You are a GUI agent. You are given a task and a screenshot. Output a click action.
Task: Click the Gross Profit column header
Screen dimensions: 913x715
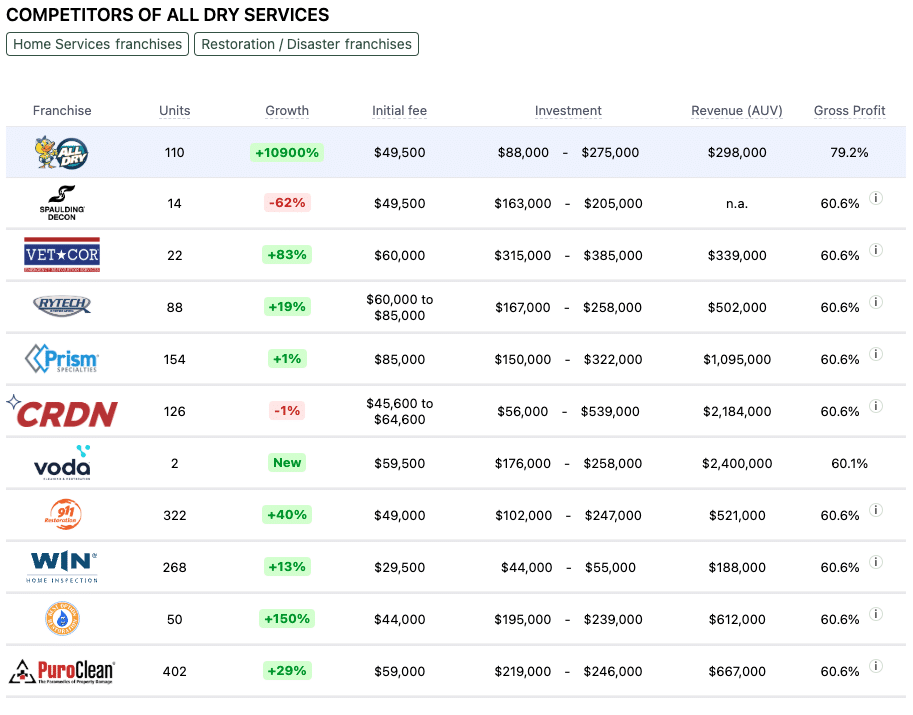850,111
